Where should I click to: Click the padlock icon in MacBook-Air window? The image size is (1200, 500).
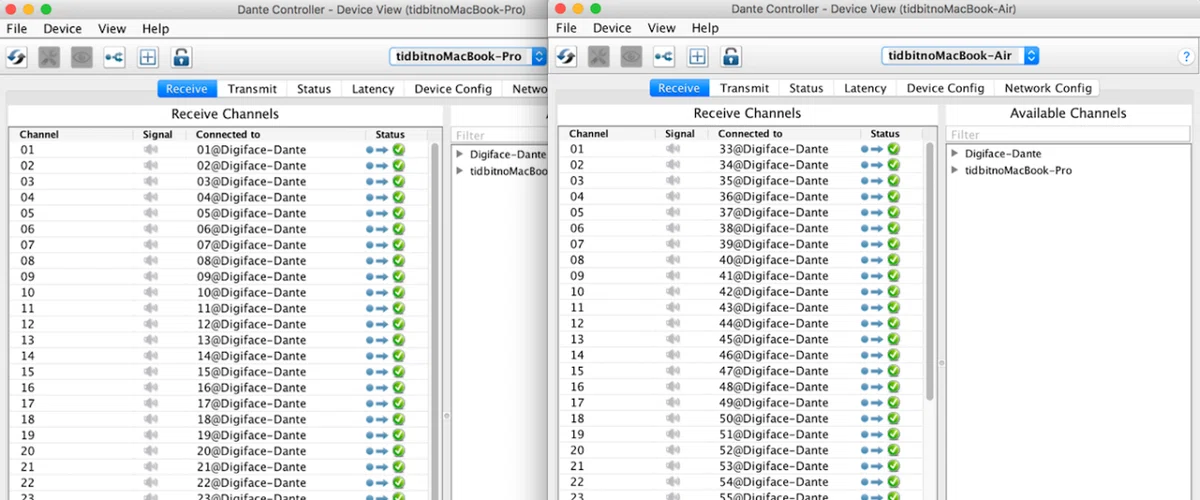731,56
